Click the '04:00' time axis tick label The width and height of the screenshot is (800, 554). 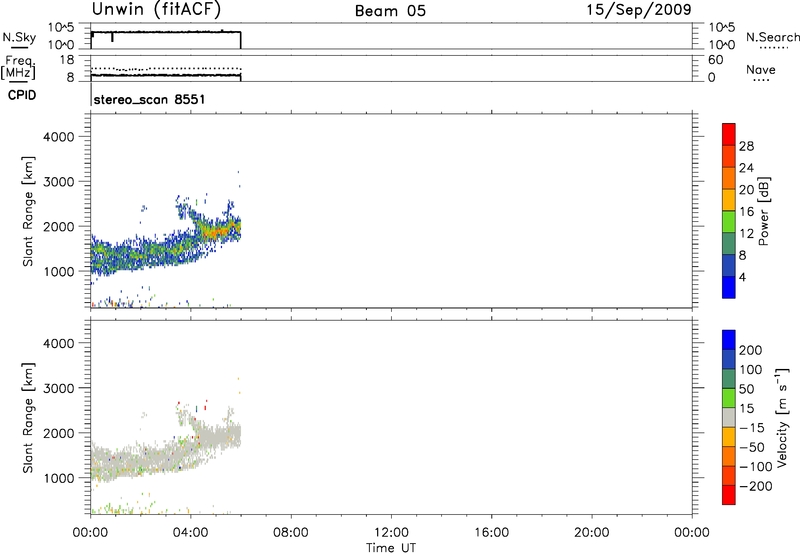(x=190, y=533)
